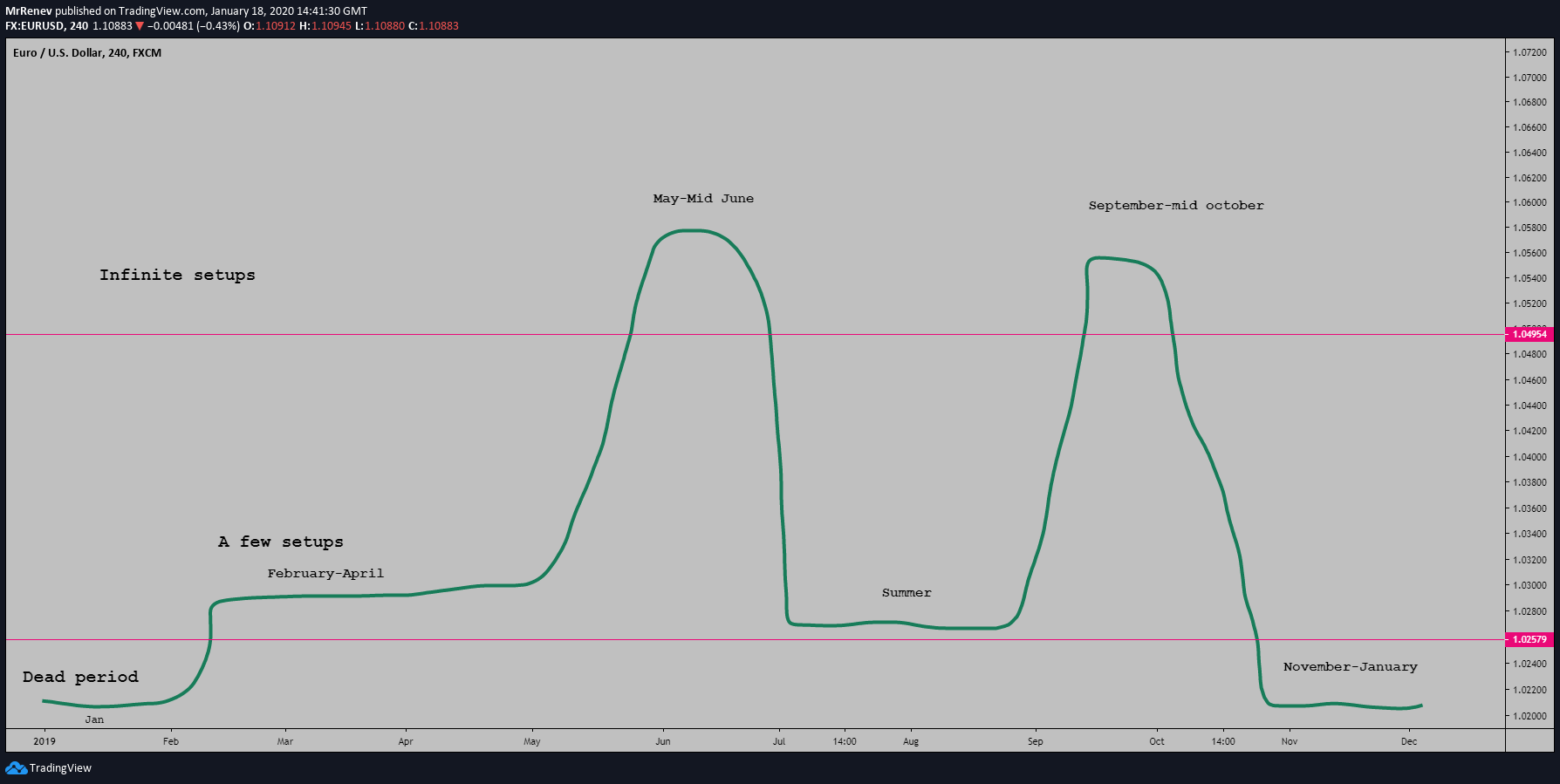Click the TradingView cloud logo icon
Screen dimensions: 1560x784
[x=16, y=767]
